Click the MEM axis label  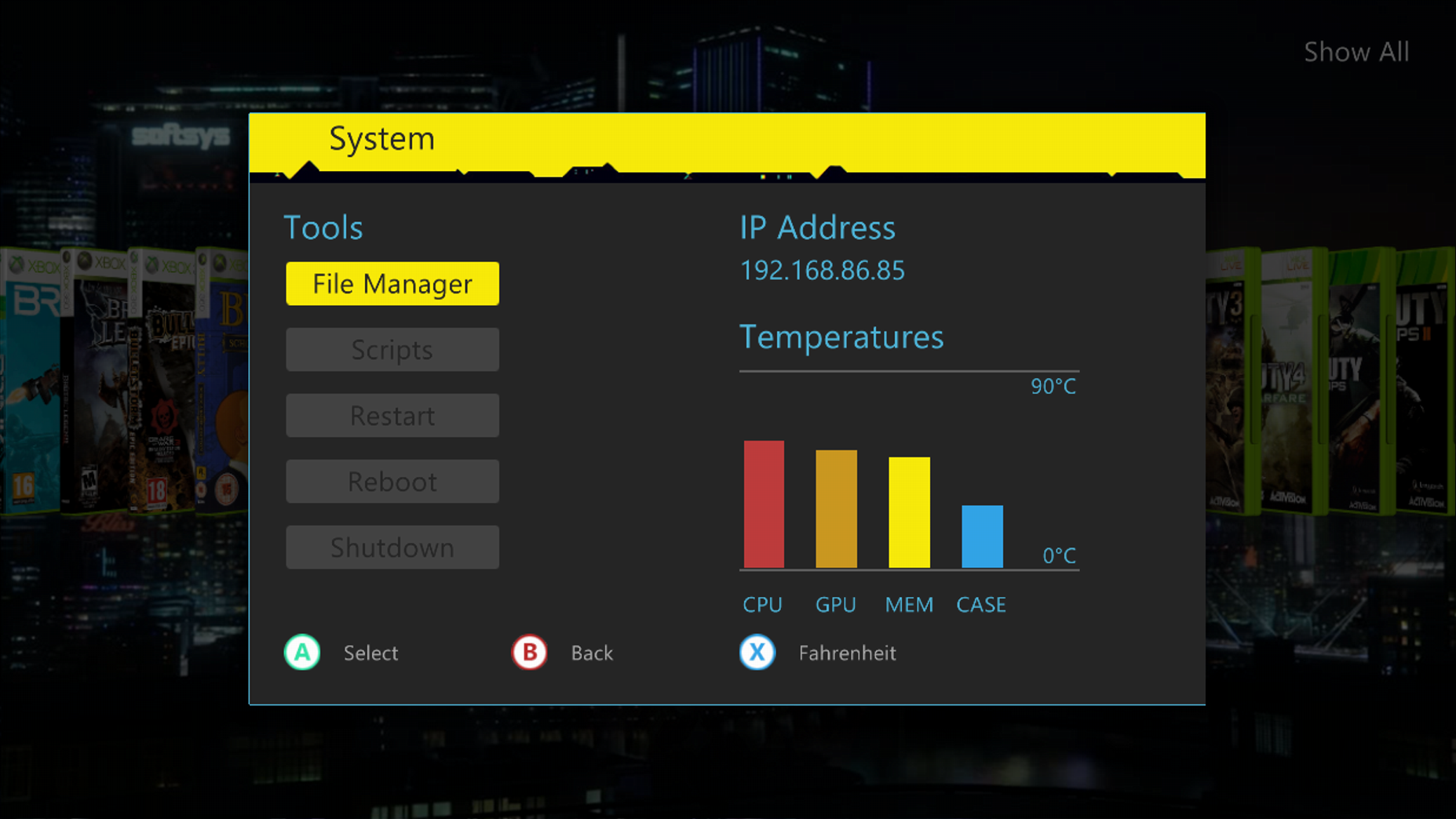909,605
